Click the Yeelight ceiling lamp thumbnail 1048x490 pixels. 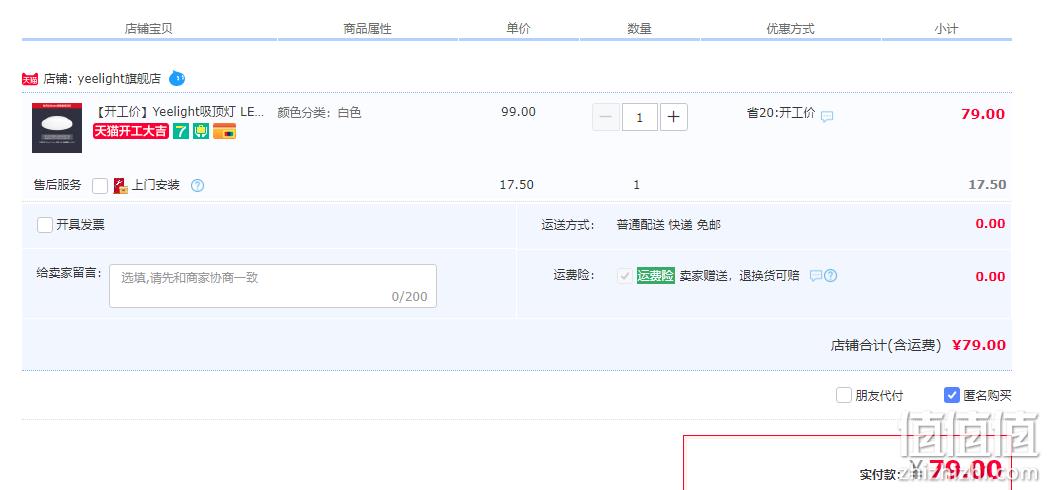[x=57, y=128]
